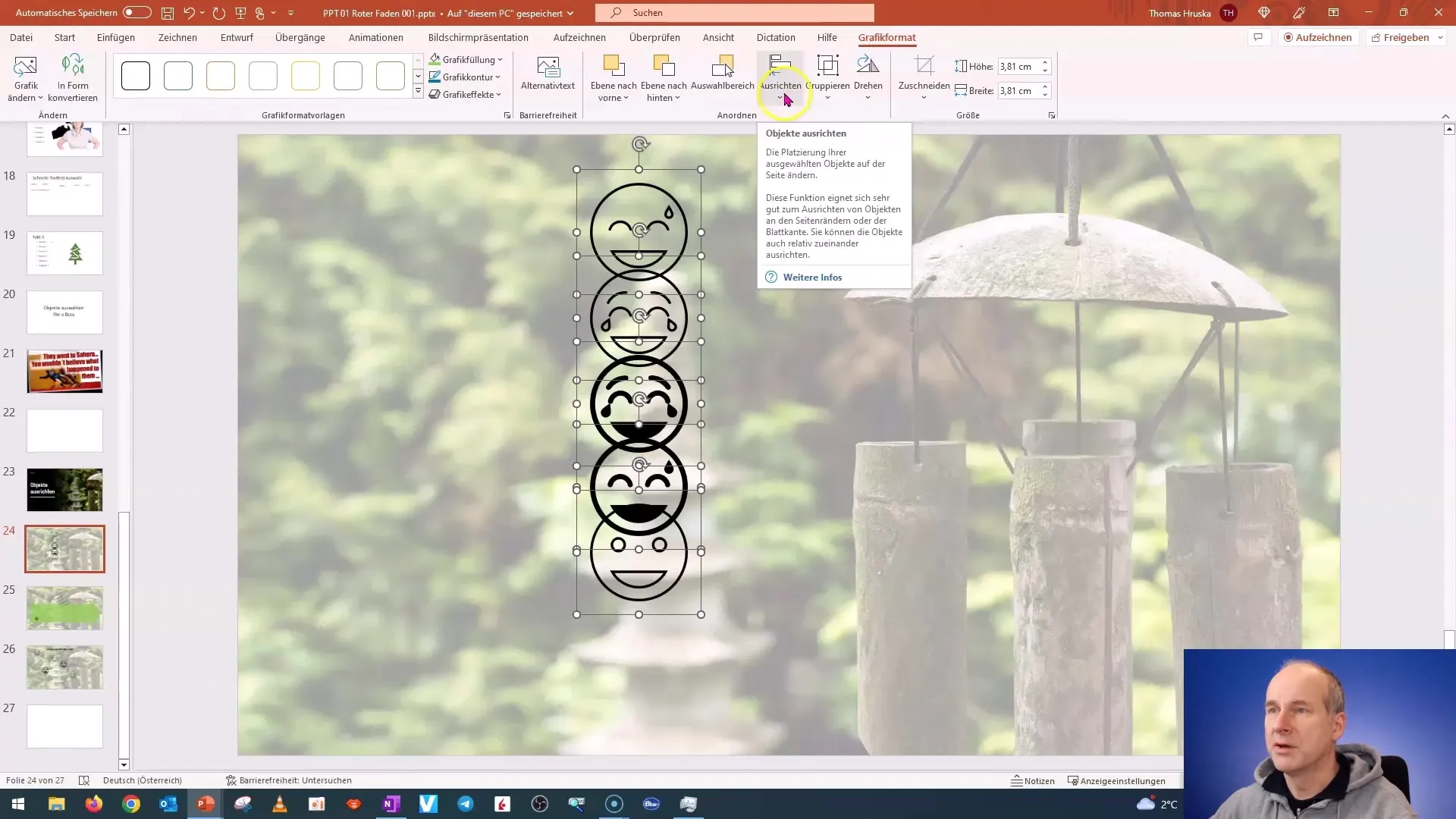Switch to the Bildschirmpräsentation tab
1456x819 pixels.
point(479,37)
